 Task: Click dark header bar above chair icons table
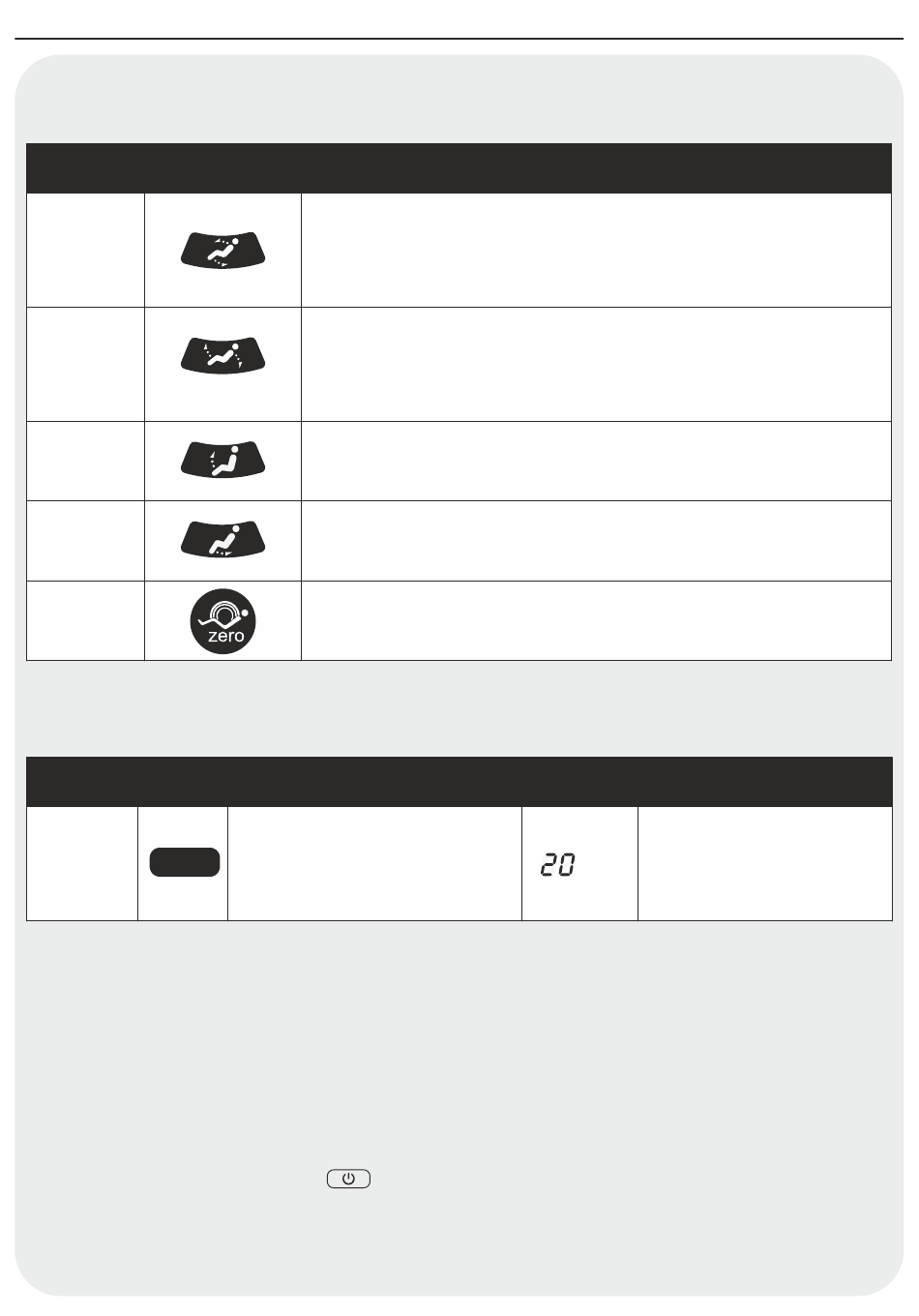click(459, 168)
